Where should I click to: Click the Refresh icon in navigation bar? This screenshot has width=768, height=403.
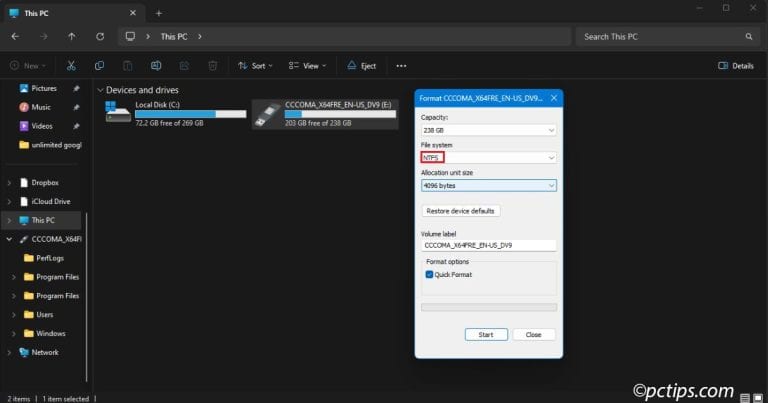[x=100, y=37]
